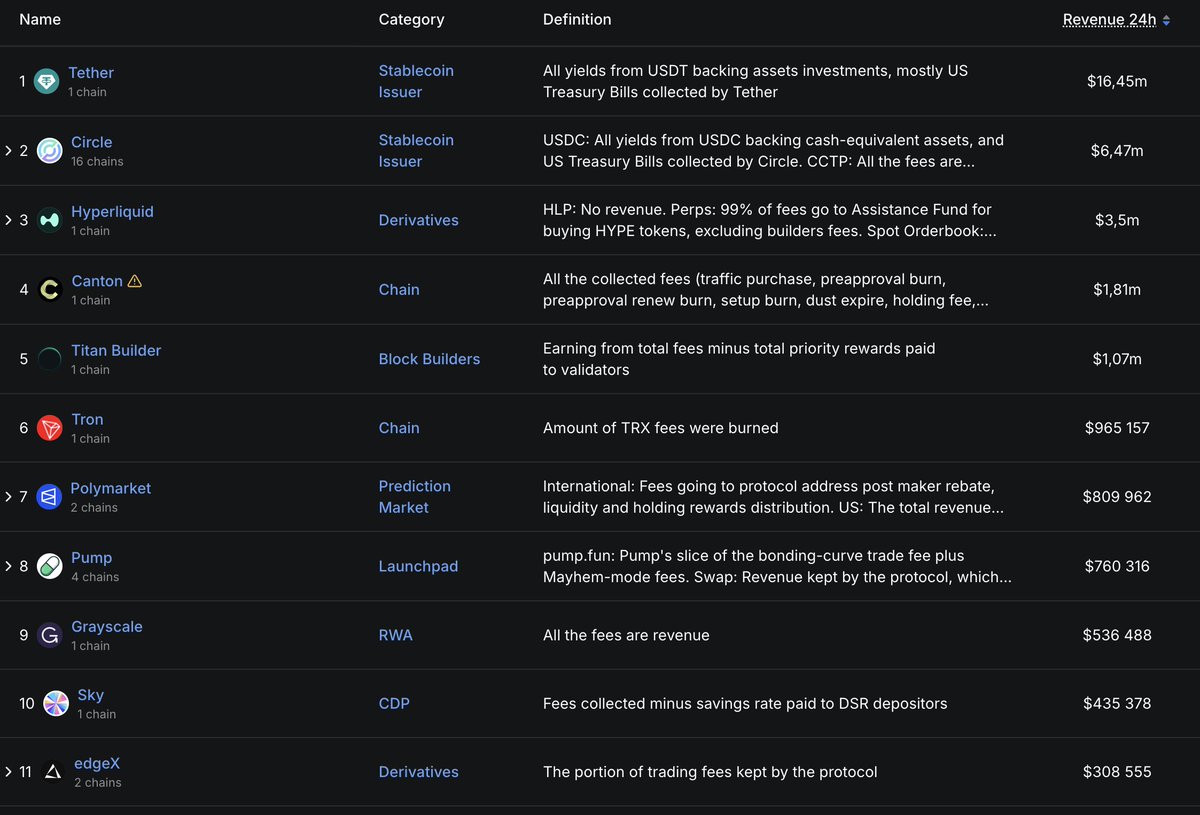Open edgeX's Derivatives category link
Screen dimensions: 1200x815
pos(419,772)
